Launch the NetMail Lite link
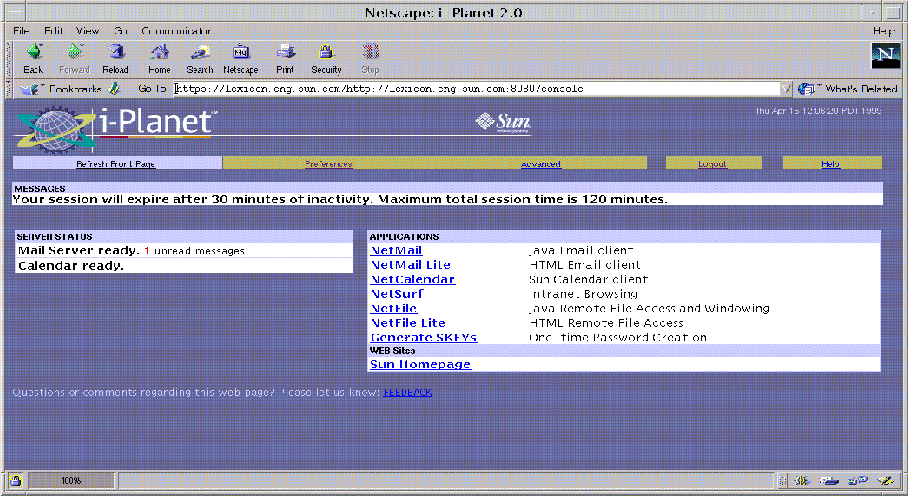Screen dimensions: 908x496 click(x=411, y=265)
